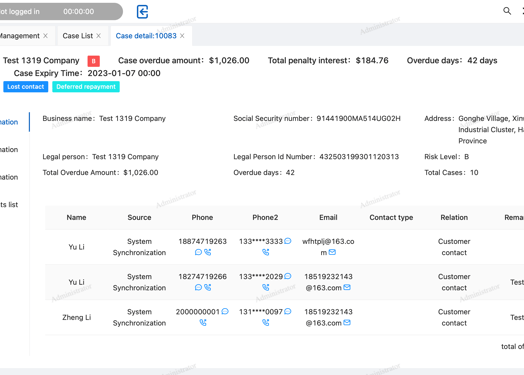Open sidebar item ending 'ts list'

click(x=9, y=205)
